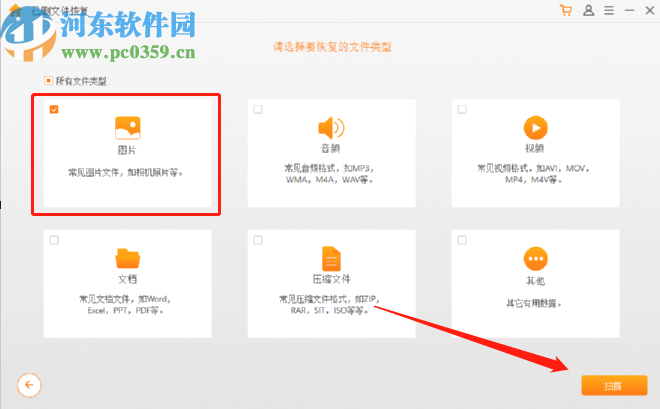Start scanning with the 扫描 button
The width and height of the screenshot is (660, 409).
point(614,385)
